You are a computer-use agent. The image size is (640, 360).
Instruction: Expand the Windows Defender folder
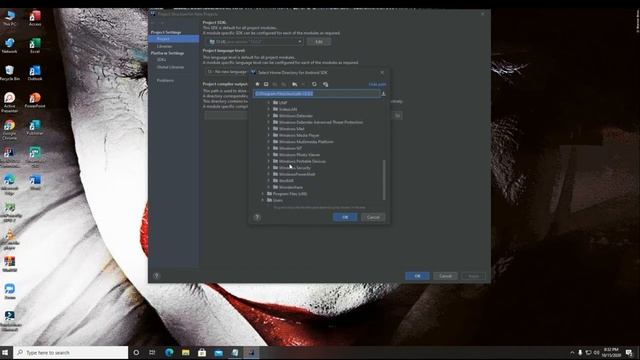pyautogui.click(x=269, y=116)
